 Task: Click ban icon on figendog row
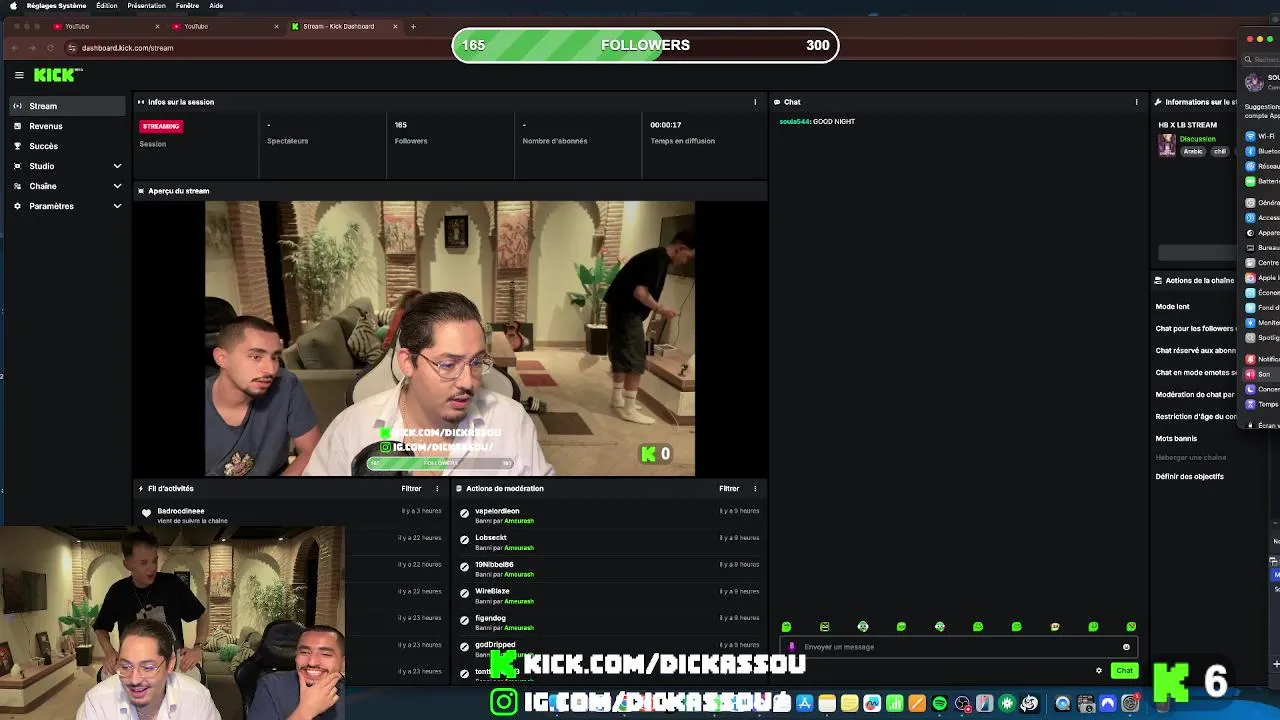(x=464, y=621)
